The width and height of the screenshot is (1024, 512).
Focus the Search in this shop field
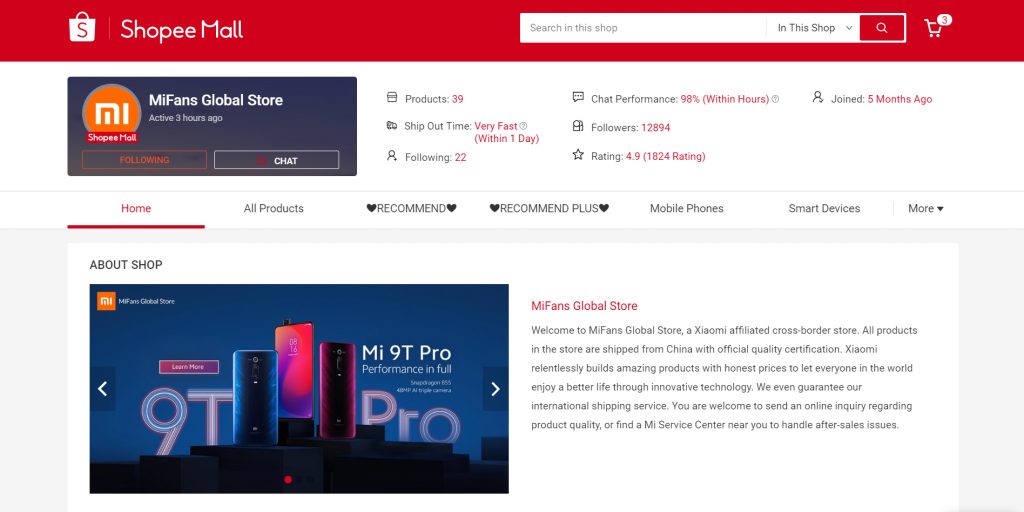tap(643, 28)
